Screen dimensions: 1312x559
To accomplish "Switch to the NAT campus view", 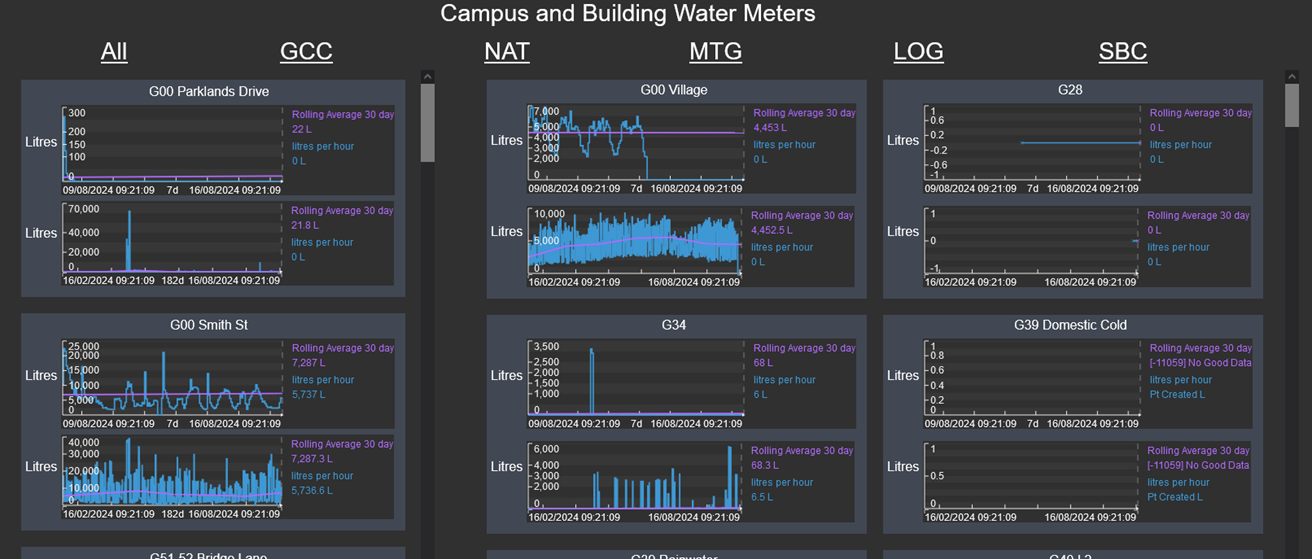I will (507, 52).
